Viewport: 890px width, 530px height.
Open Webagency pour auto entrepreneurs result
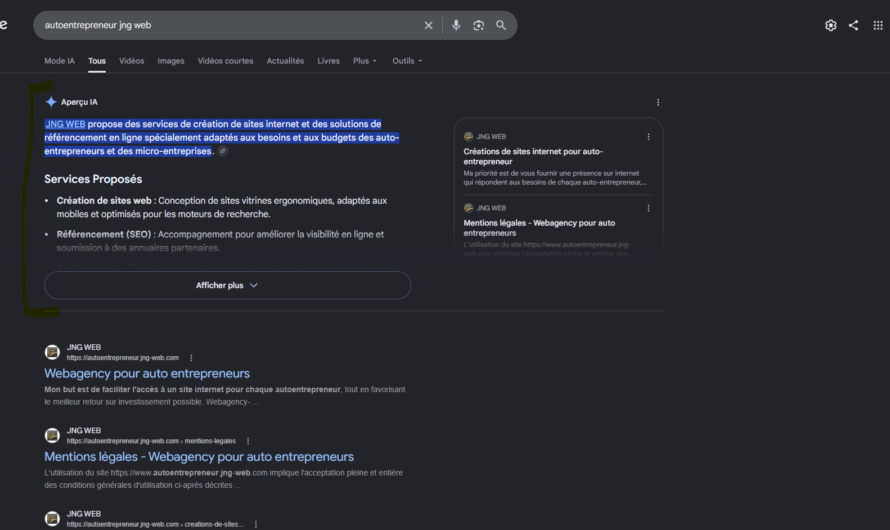147,373
